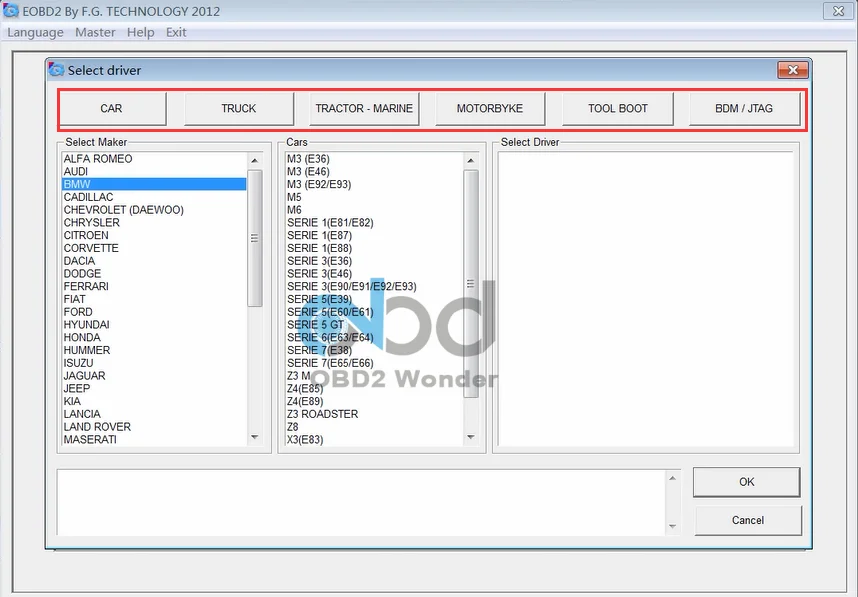858x597 pixels.
Task: Close the main EOBD2 window
Action: (x=838, y=10)
